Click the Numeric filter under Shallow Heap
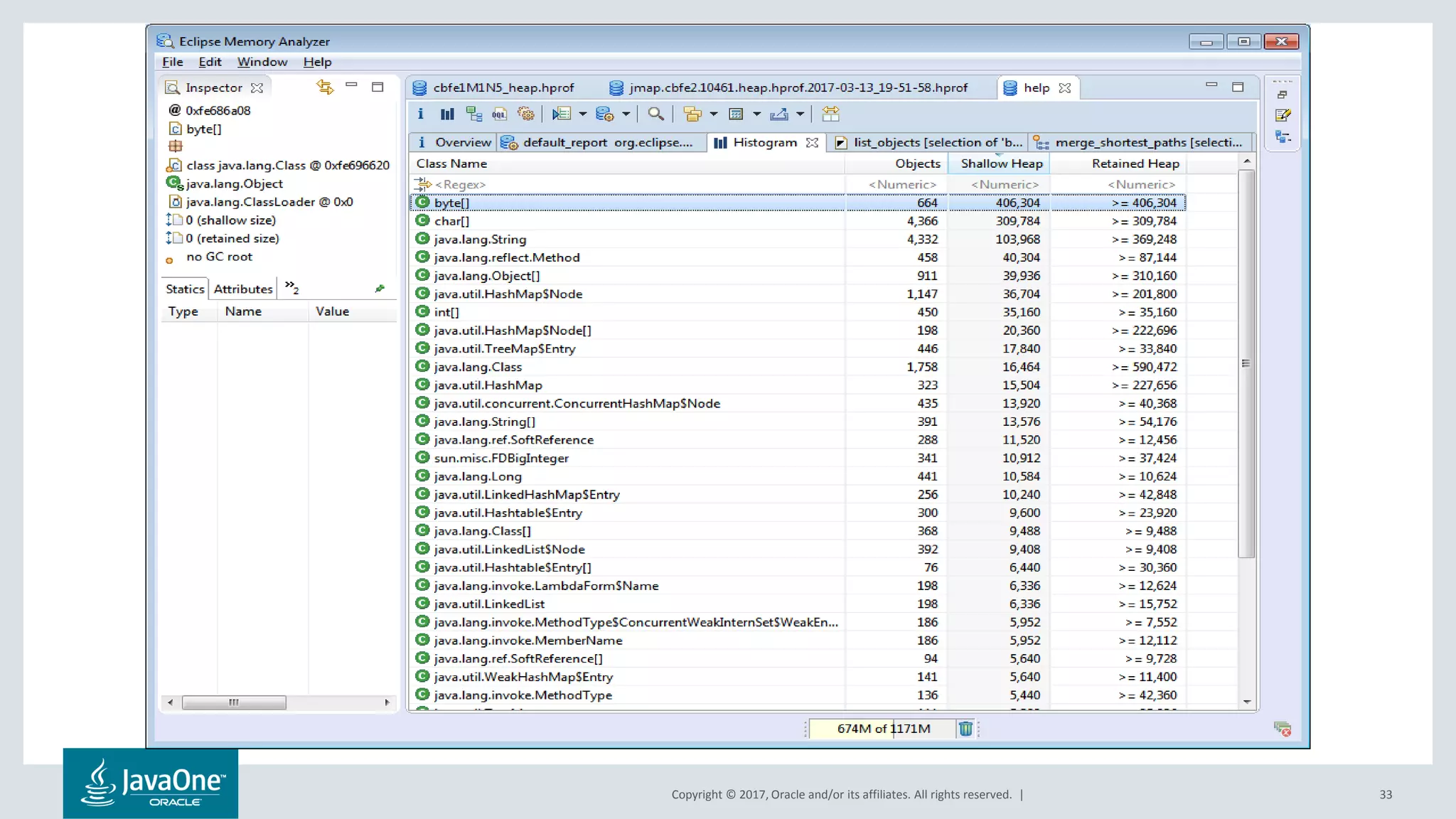The image size is (1456, 819). (1000, 184)
